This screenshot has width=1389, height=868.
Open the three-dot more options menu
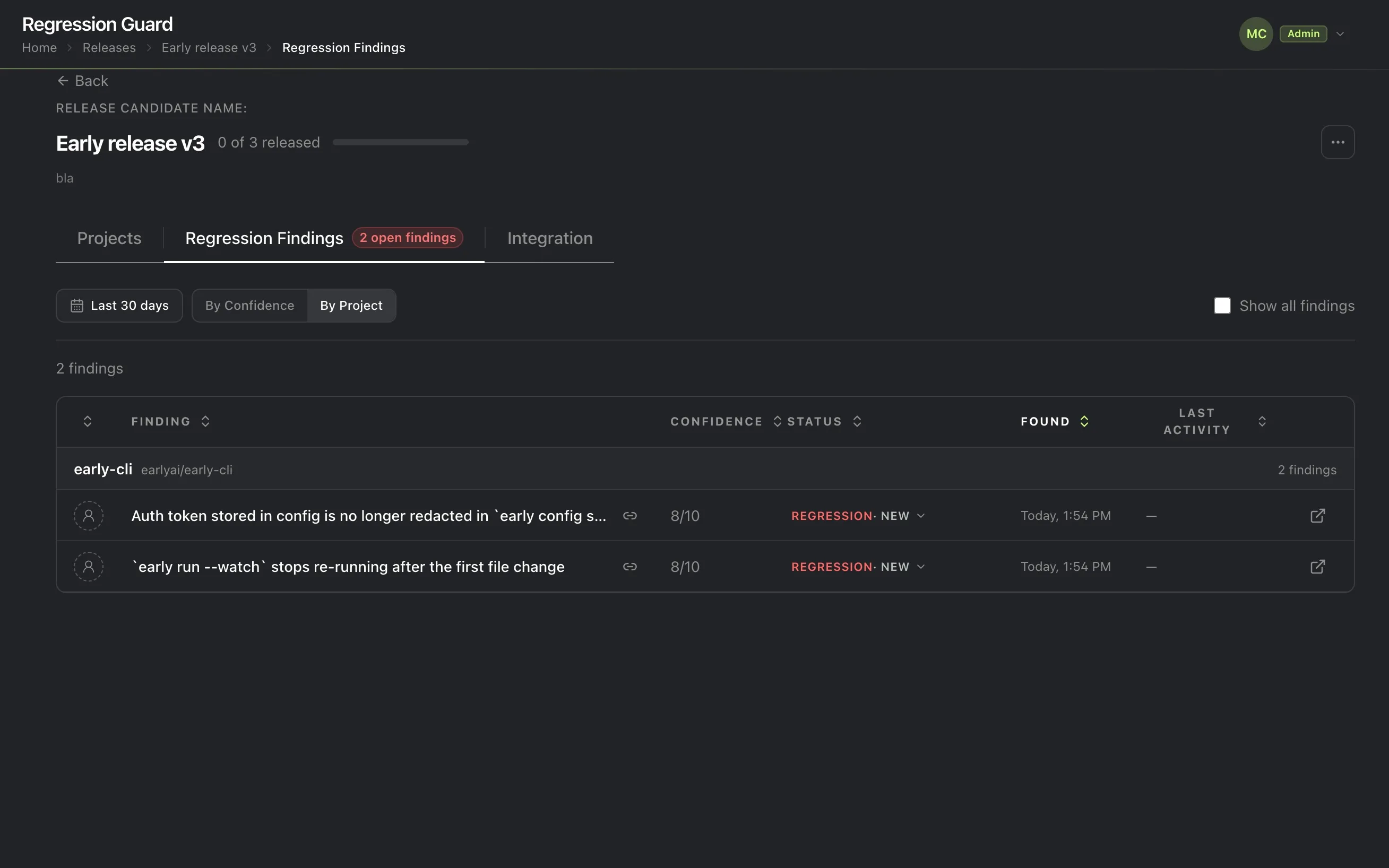1338,142
